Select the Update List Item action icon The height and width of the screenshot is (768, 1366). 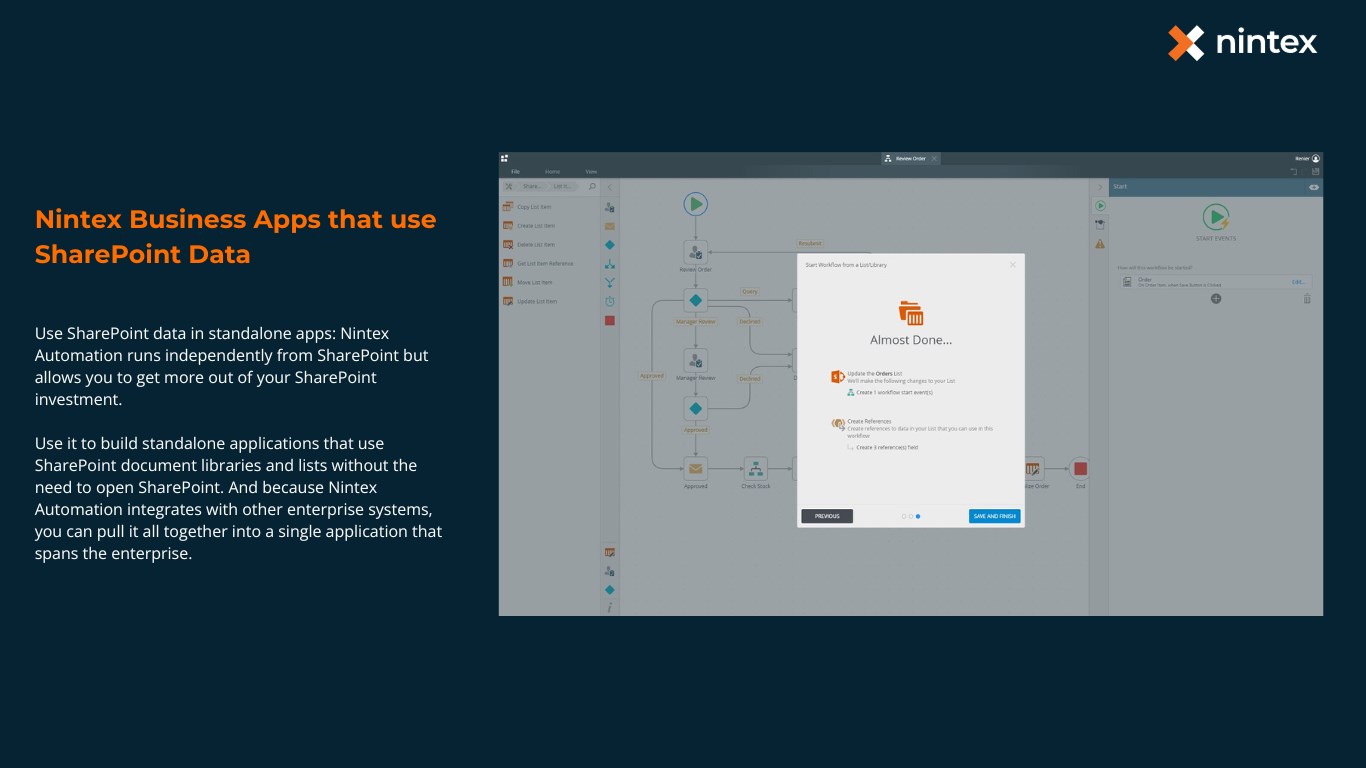coord(507,301)
